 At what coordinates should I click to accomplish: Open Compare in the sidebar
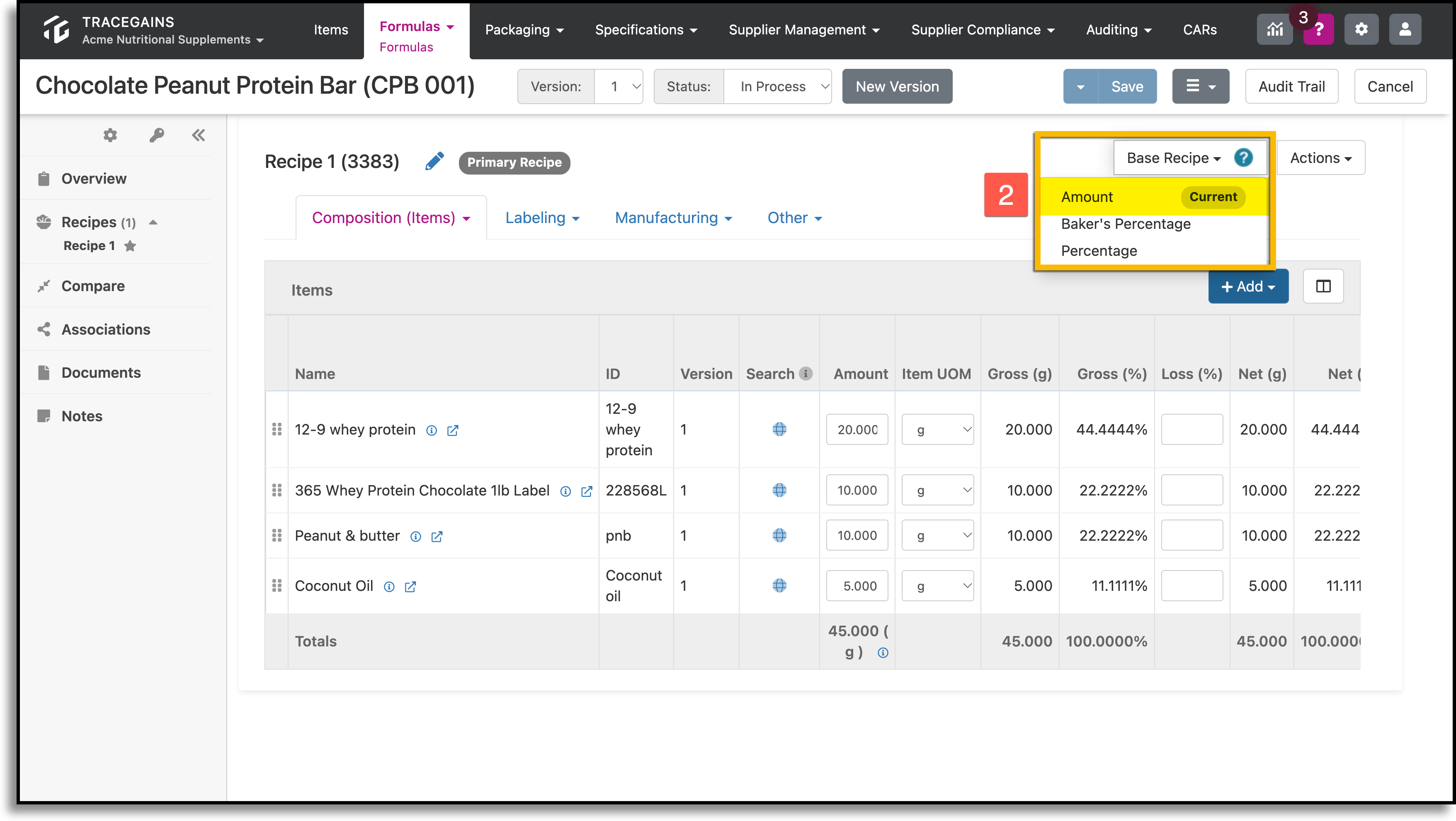pos(93,286)
